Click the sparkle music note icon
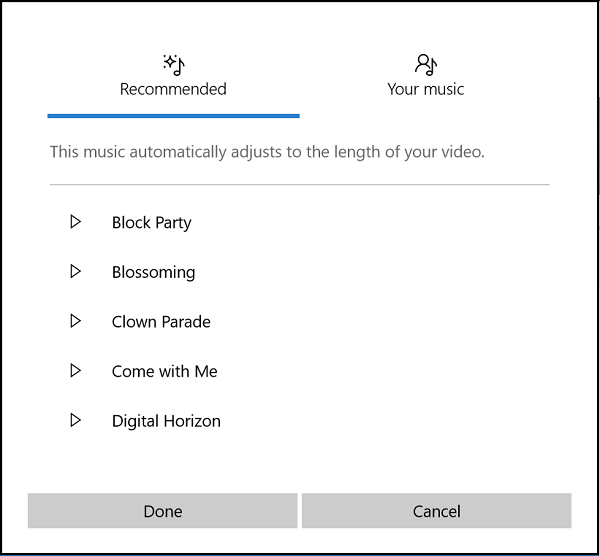 point(173,65)
